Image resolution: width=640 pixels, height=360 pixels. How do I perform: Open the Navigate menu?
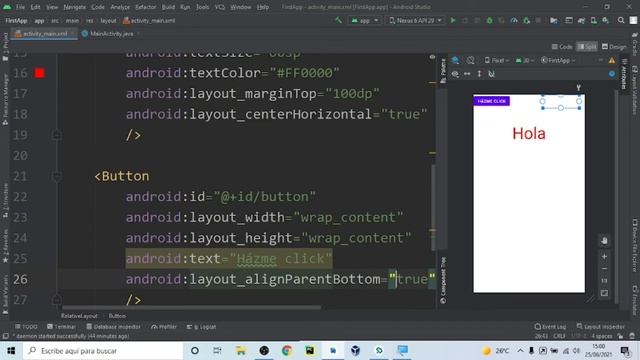click(75, 7)
